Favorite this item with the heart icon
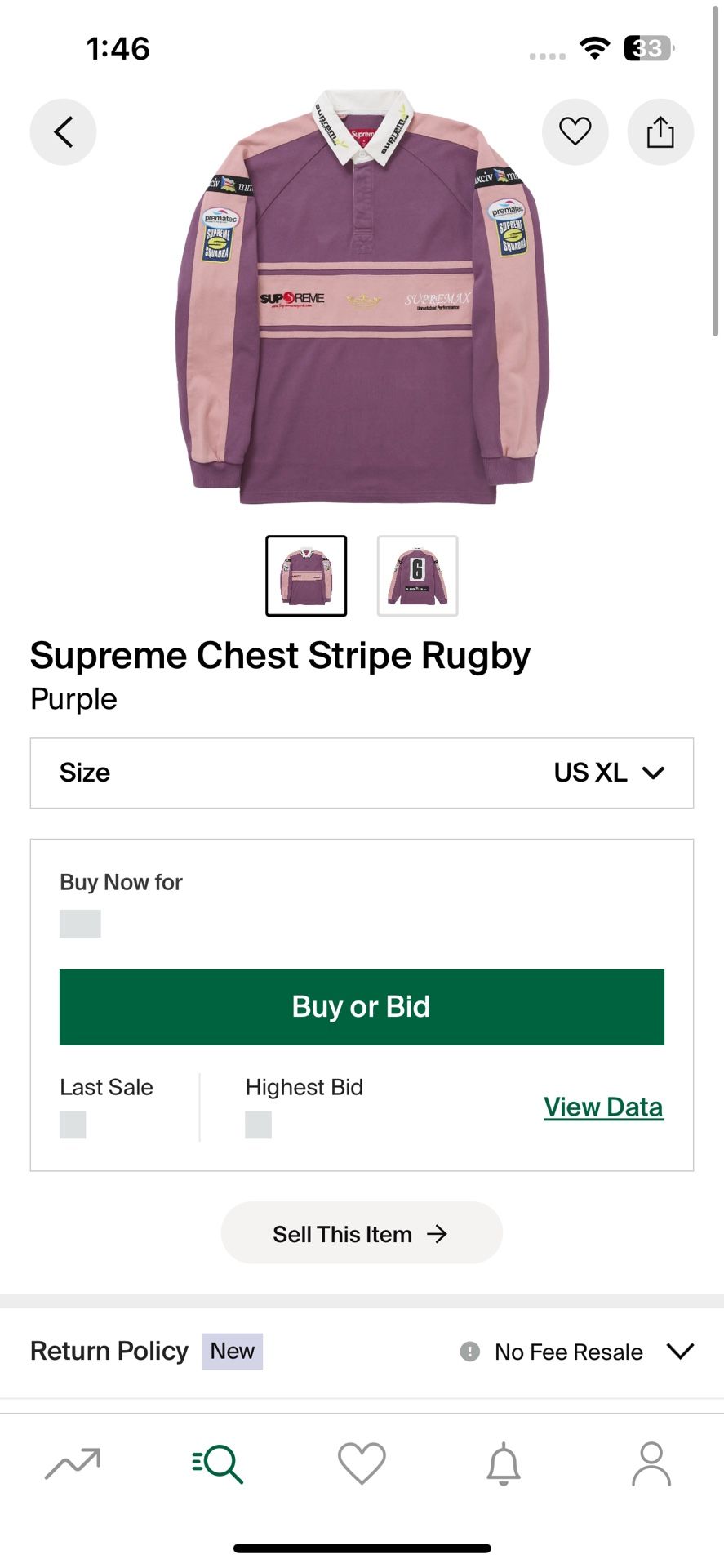724x1568 pixels. (575, 131)
